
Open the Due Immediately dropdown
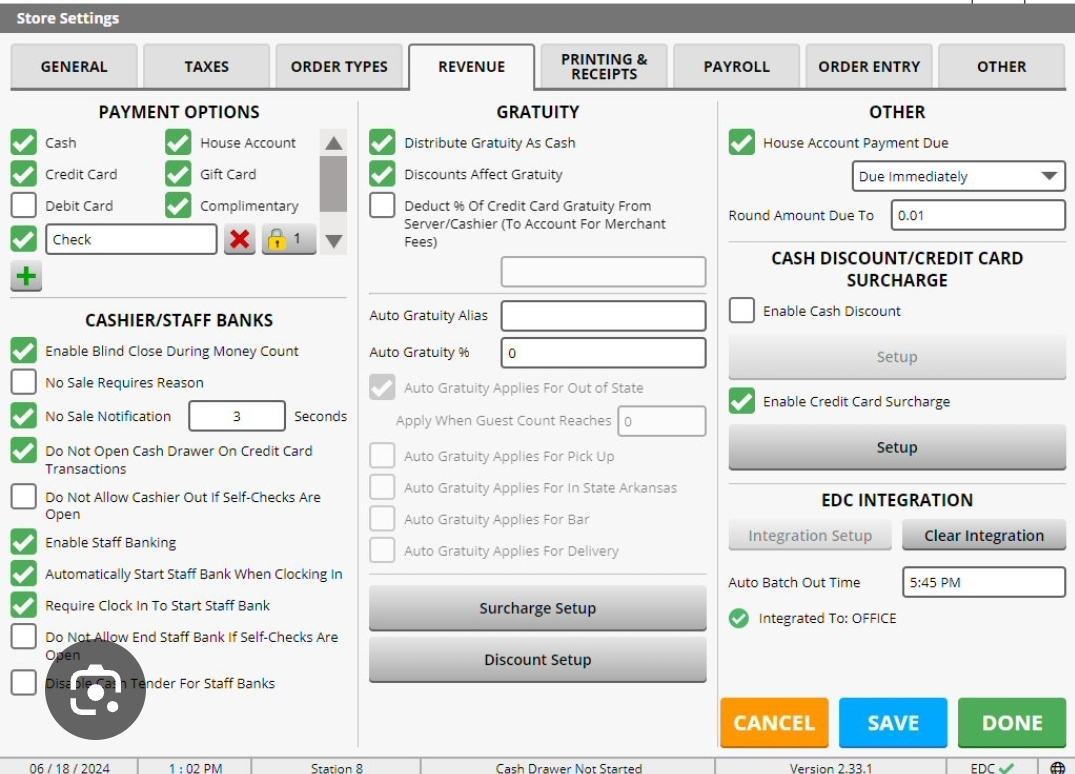pyautogui.click(x=958, y=176)
